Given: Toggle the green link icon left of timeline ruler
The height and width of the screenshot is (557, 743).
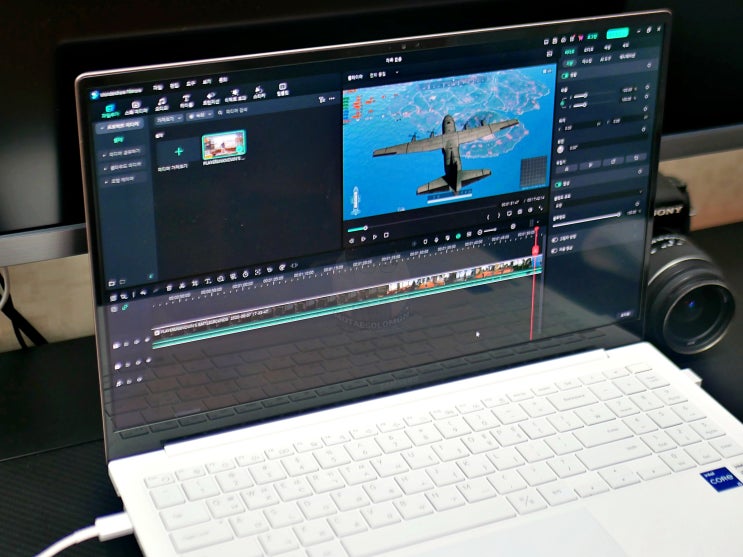Looking at the screenshot, I should (126, 308).
